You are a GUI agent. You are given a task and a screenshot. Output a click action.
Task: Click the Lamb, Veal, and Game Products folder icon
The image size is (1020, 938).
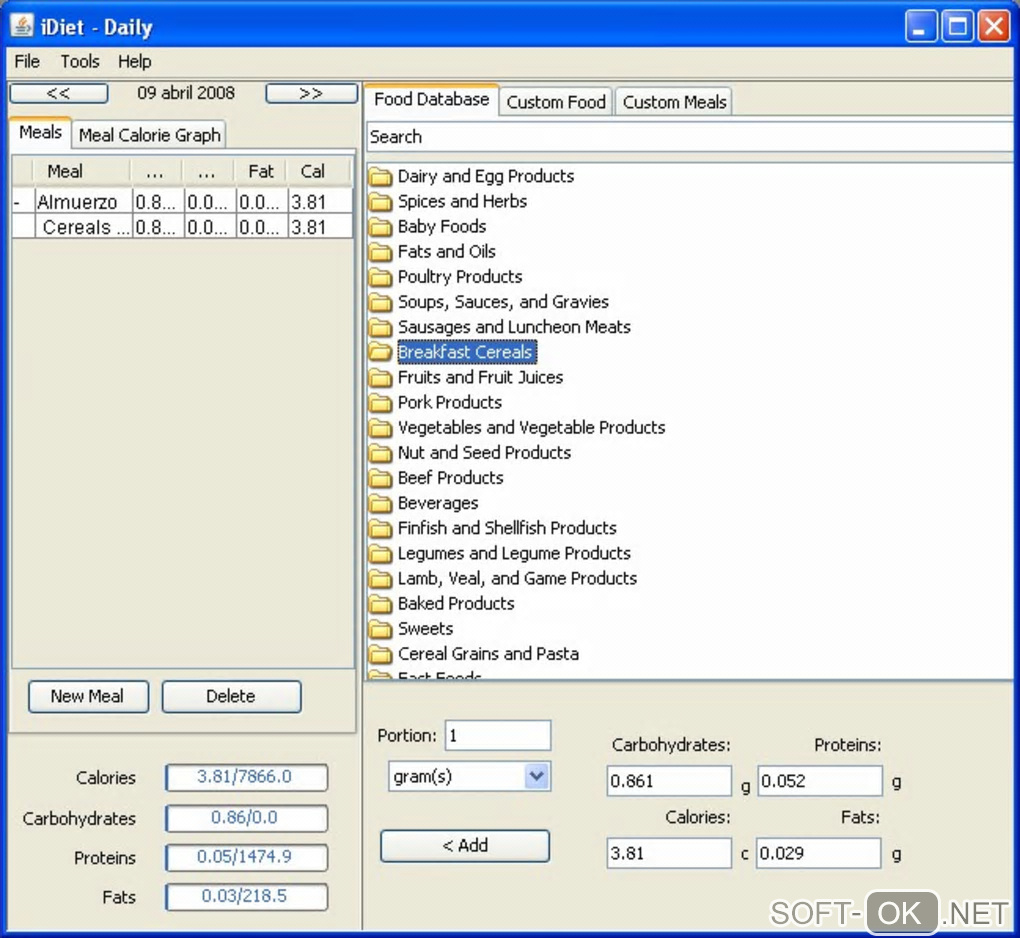click(x=381, y=579)
